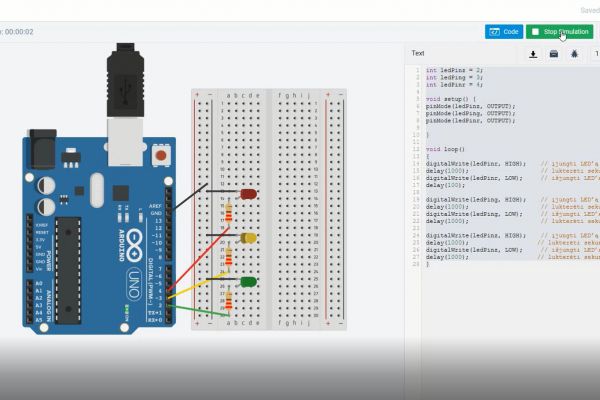Click code line 'void setup()'
Image resolution: width=600 pixels, height=400 pixels.
pos(450,99)
